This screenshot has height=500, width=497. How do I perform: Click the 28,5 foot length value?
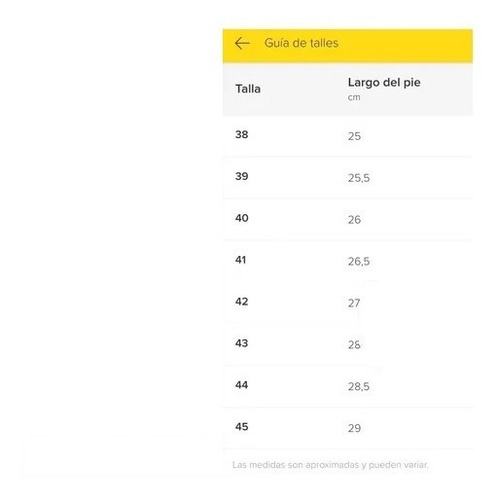click(x=359, y=386)
